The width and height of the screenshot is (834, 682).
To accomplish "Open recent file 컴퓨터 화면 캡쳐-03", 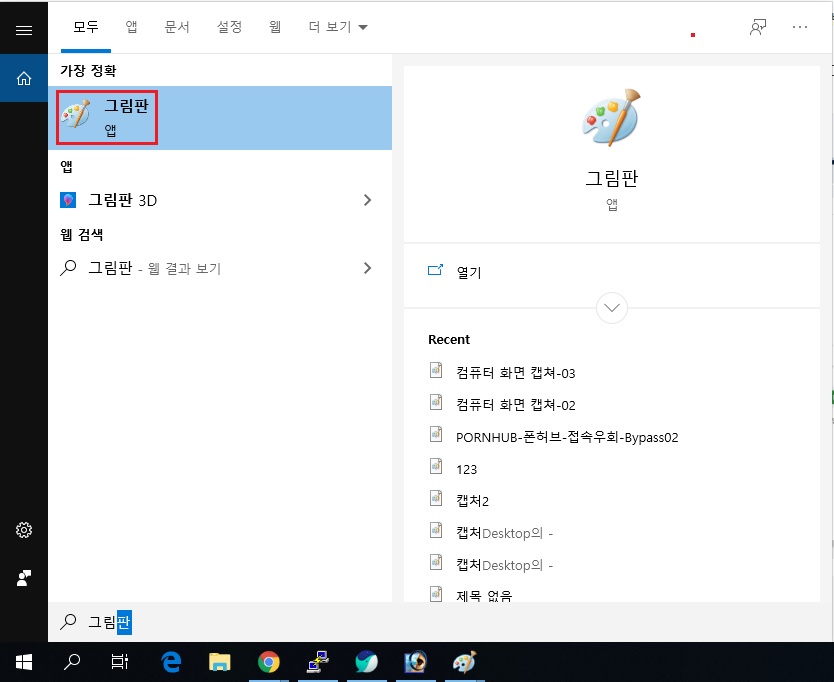I will pos(515,373).
